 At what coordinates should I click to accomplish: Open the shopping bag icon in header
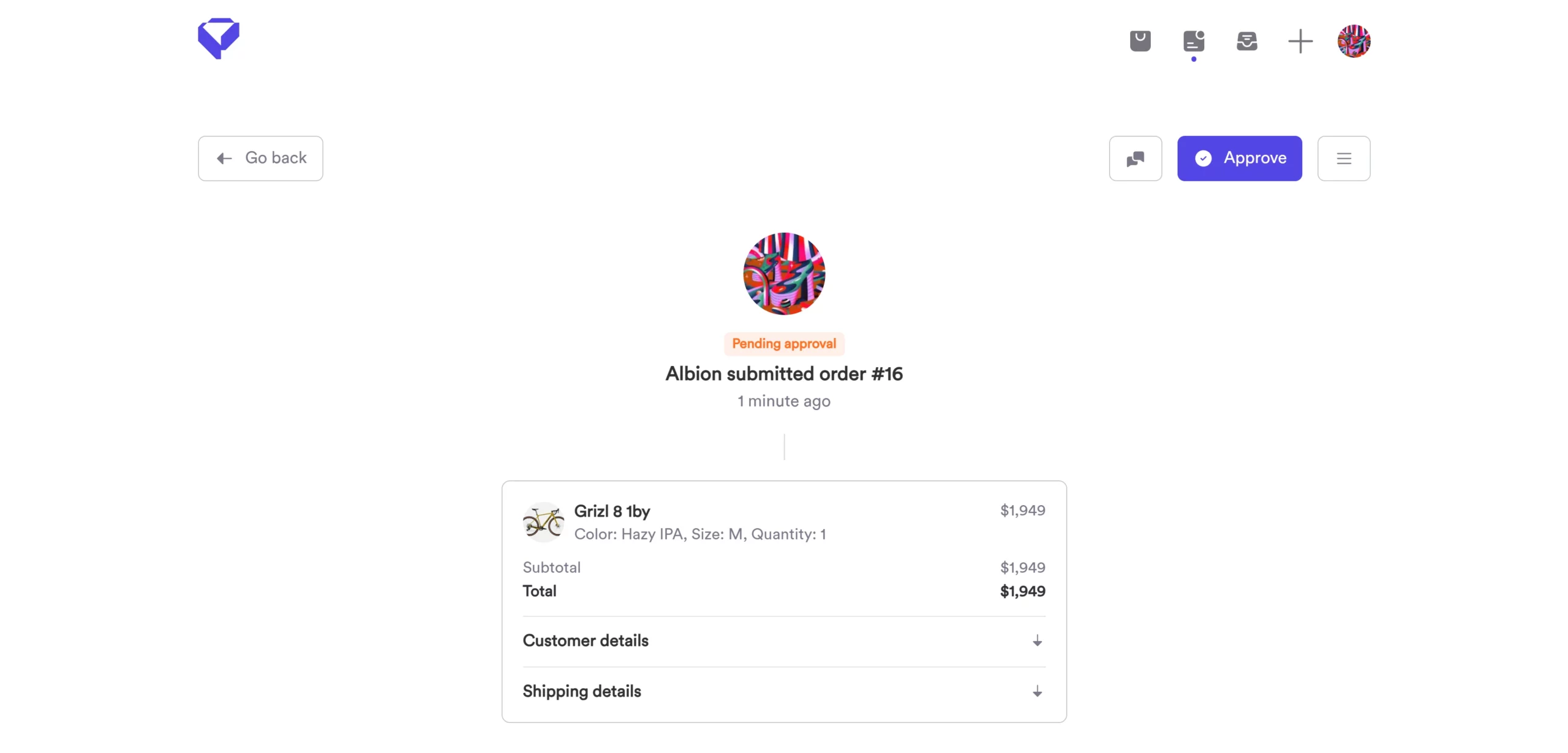(1140, 41)
